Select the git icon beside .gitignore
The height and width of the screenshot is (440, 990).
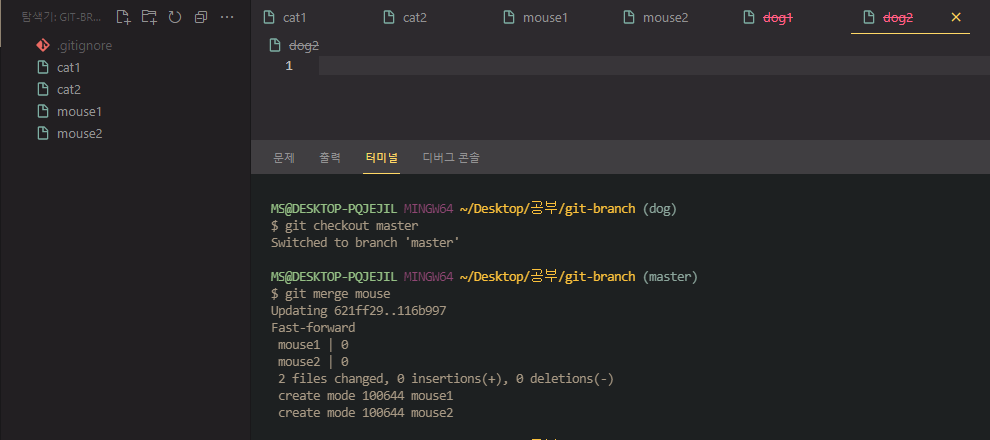[x=43, y=45]
